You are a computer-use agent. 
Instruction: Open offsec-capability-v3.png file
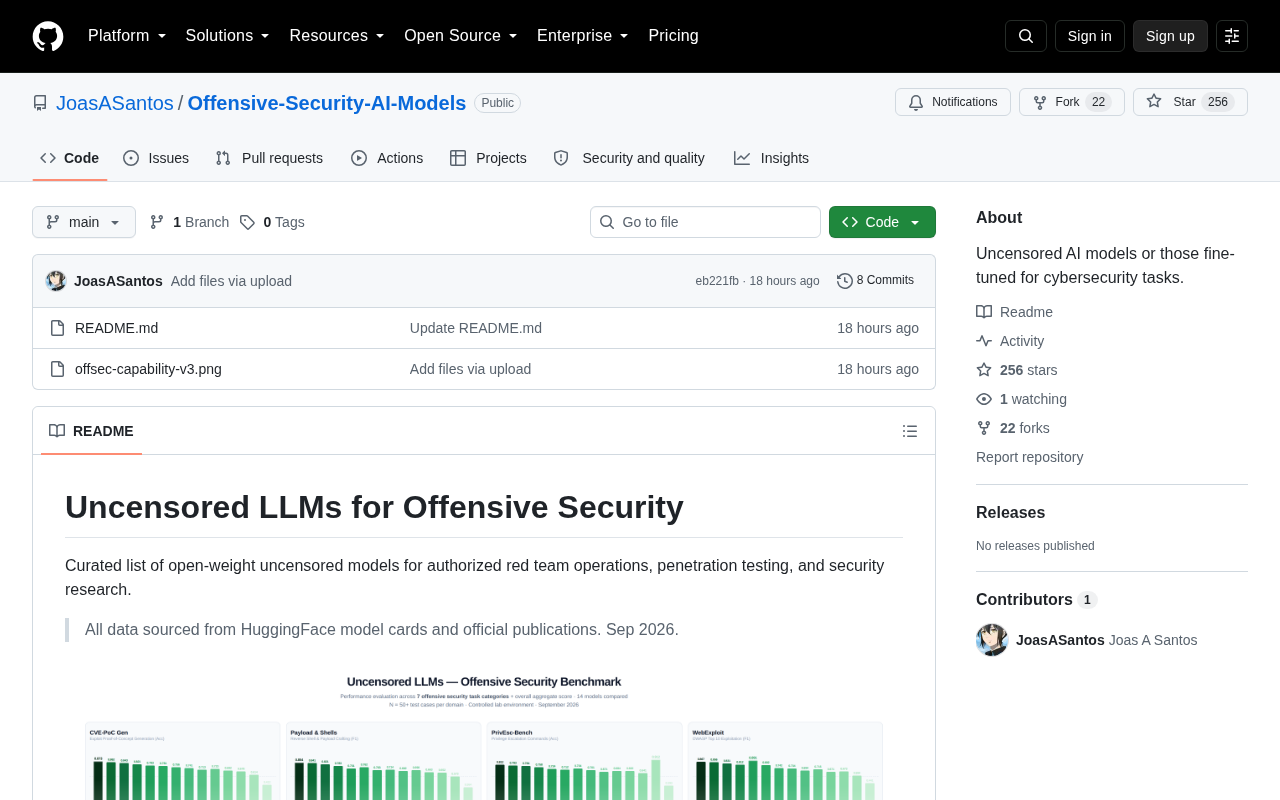click(x=148, y=369)
